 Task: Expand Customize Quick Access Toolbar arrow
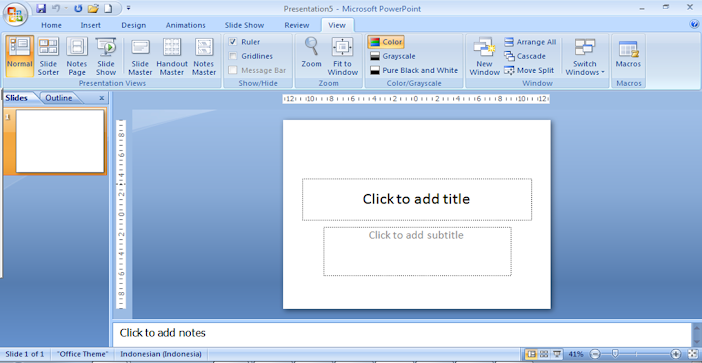pyautogui.click(x=128, y=8)
